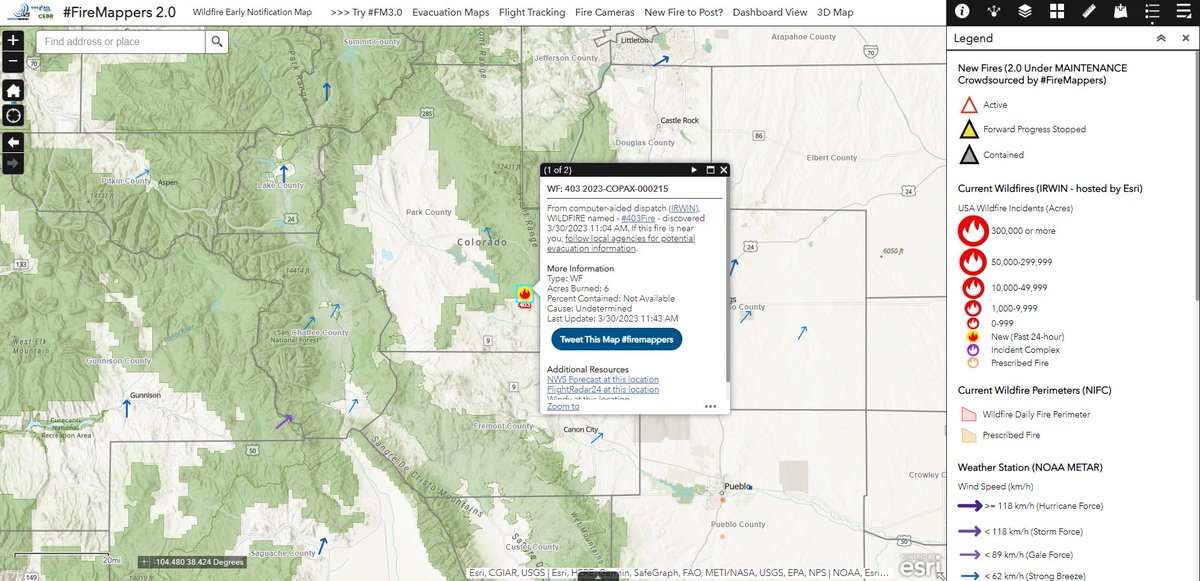Click Tweet This Map #firemappers button
Image resolution: width=1200 pixels, height=581 pixels.
click(x=616, y=339)
